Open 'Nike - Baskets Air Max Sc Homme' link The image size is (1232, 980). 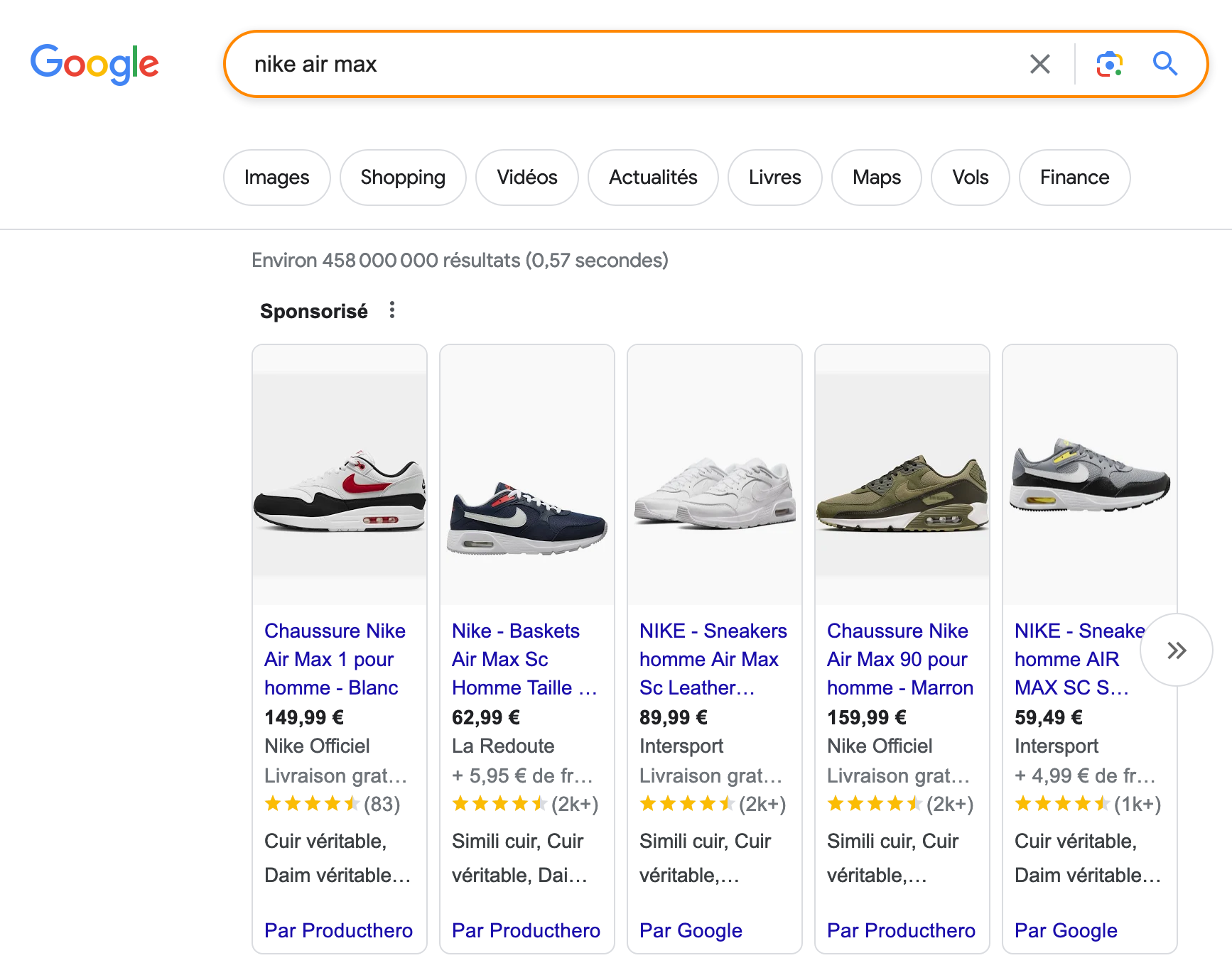[x=524, y=659]
